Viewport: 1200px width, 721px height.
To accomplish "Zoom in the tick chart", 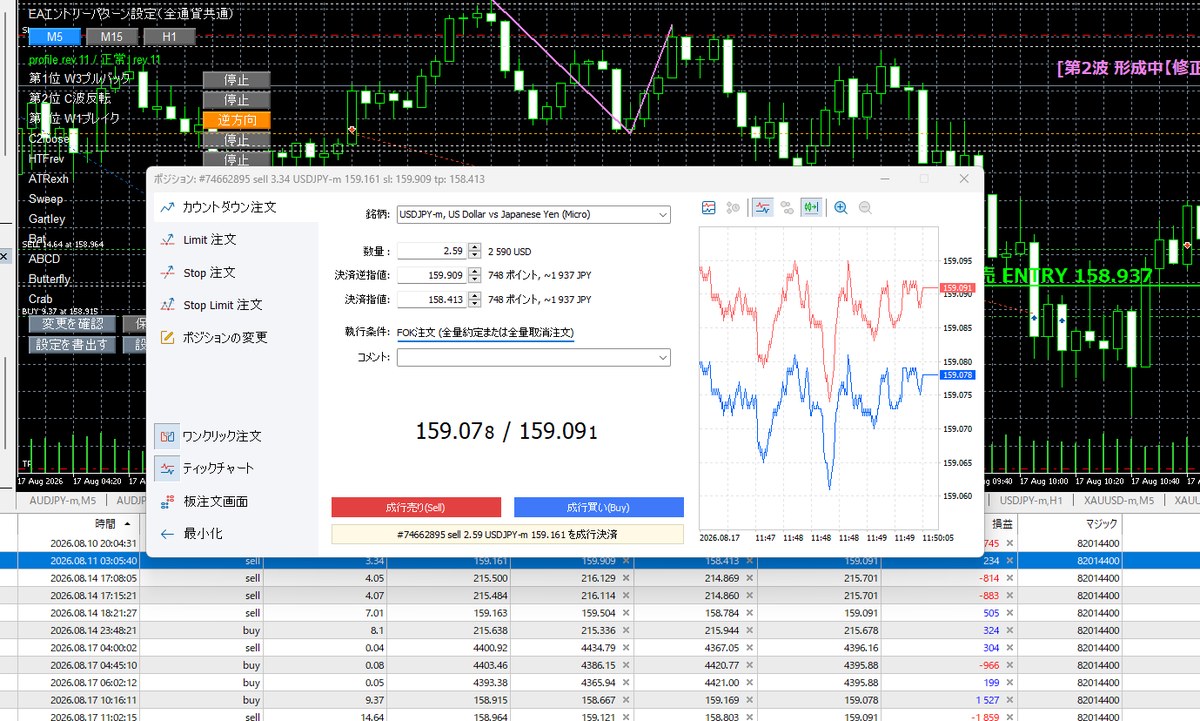I will click(841, 208).
